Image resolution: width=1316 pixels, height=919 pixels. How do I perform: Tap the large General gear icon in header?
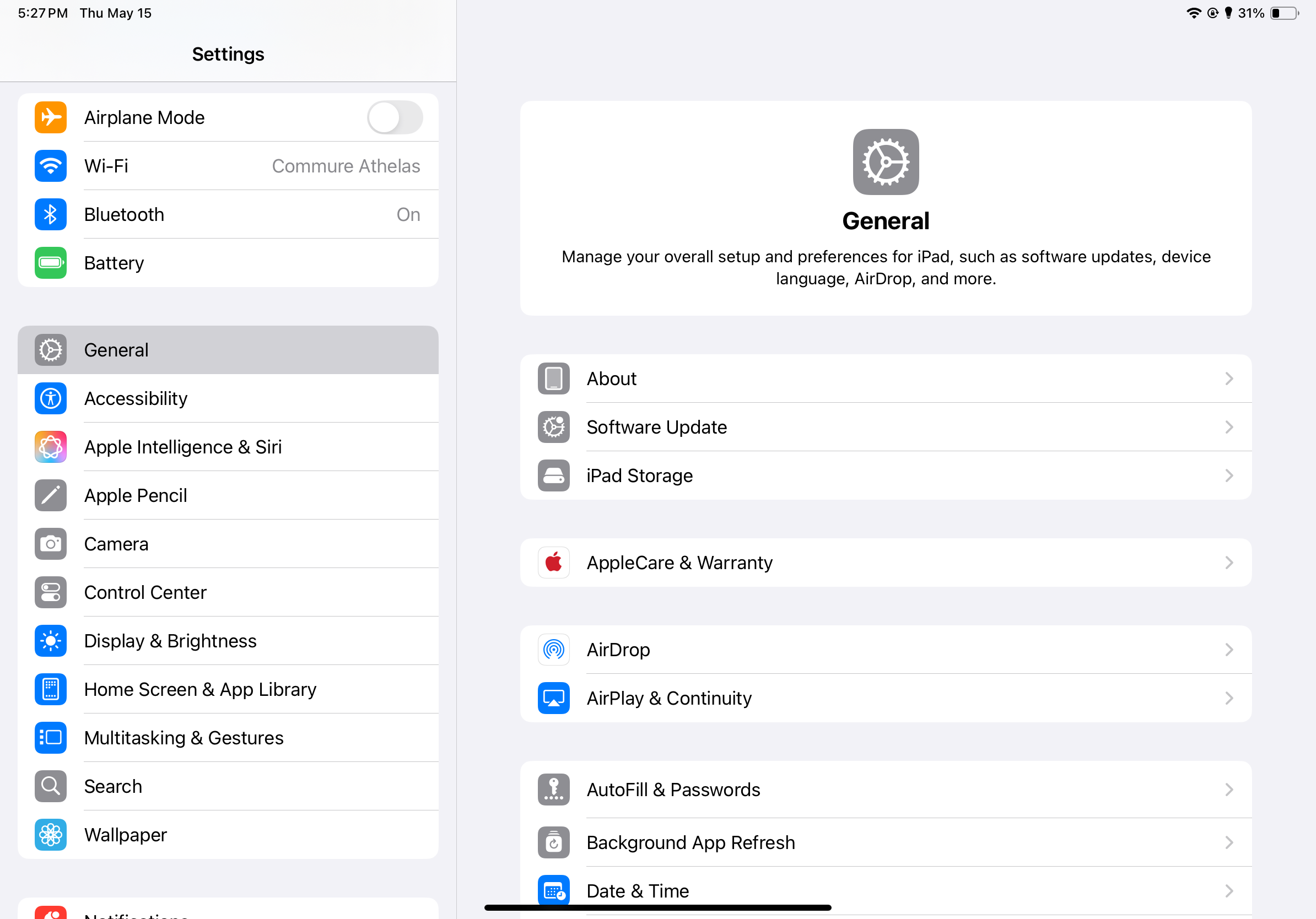(886, 162)
